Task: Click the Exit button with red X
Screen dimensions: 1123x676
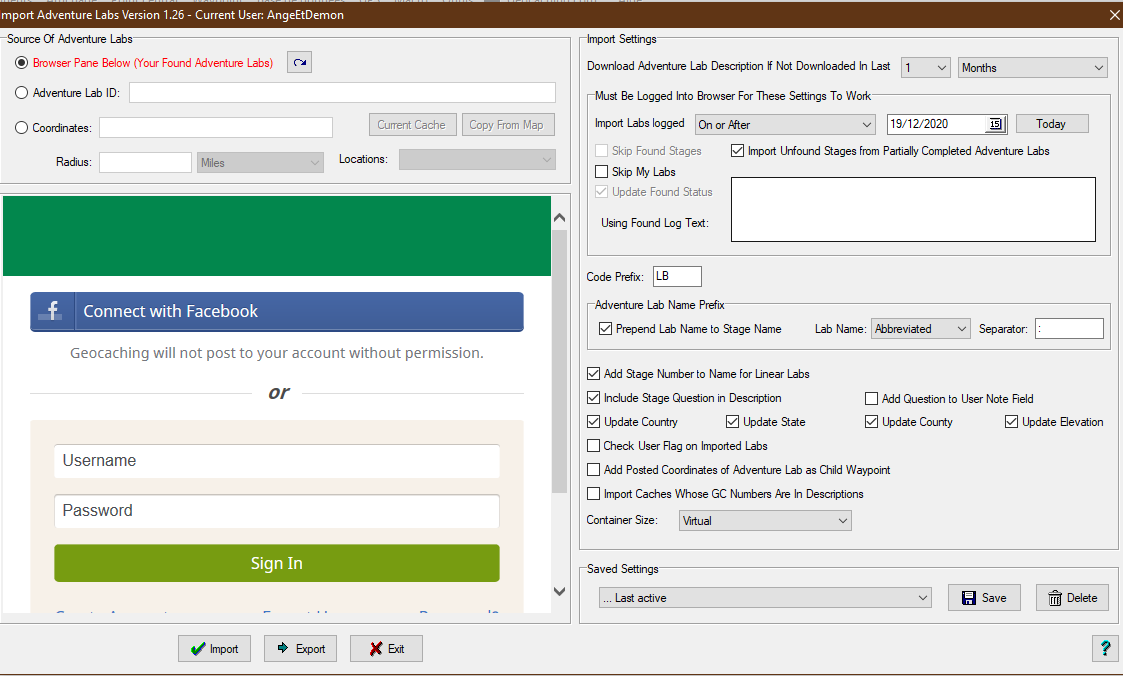Action: 386,649
